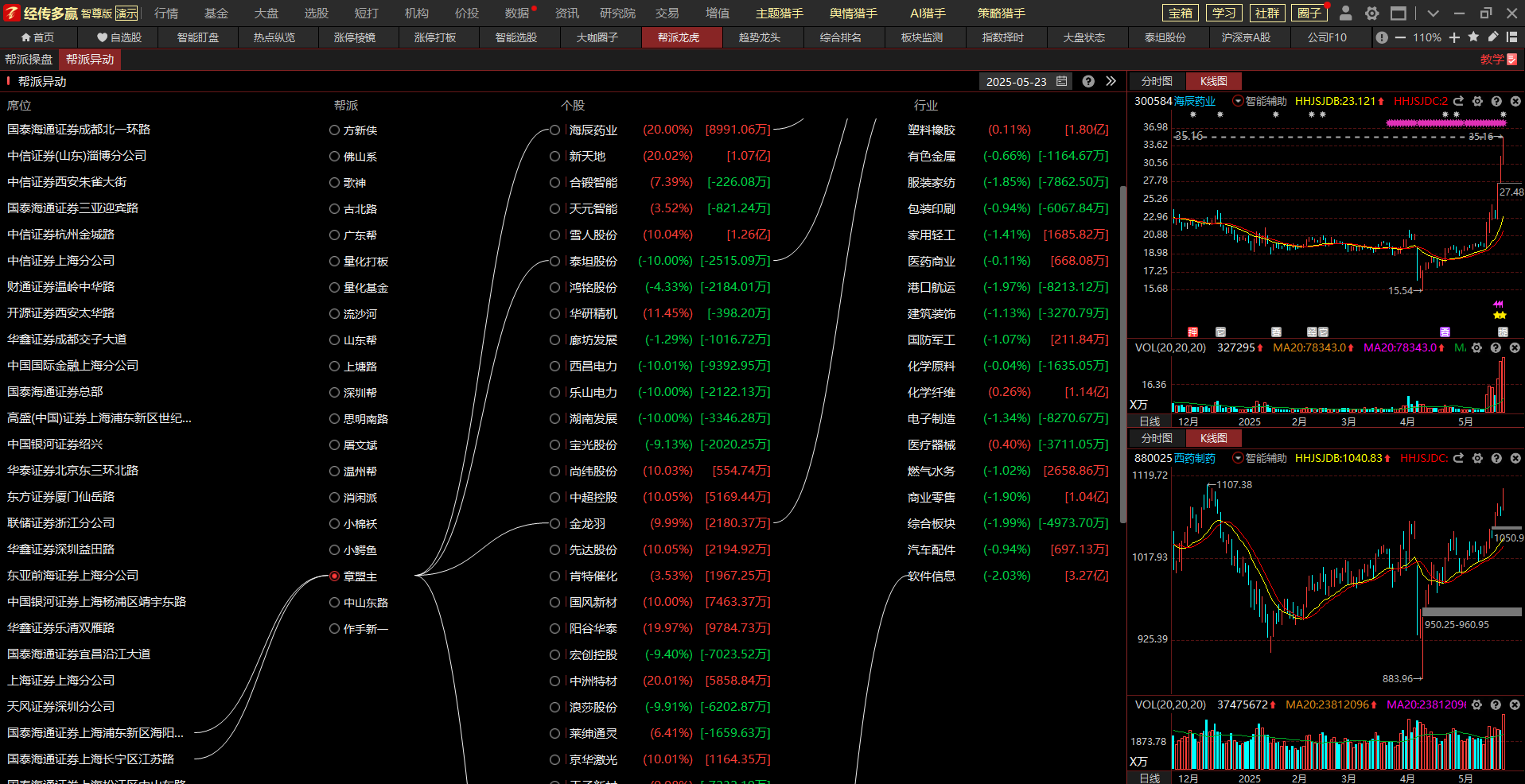Open the 公司F10 toolbar tab

pos(1327,37)
